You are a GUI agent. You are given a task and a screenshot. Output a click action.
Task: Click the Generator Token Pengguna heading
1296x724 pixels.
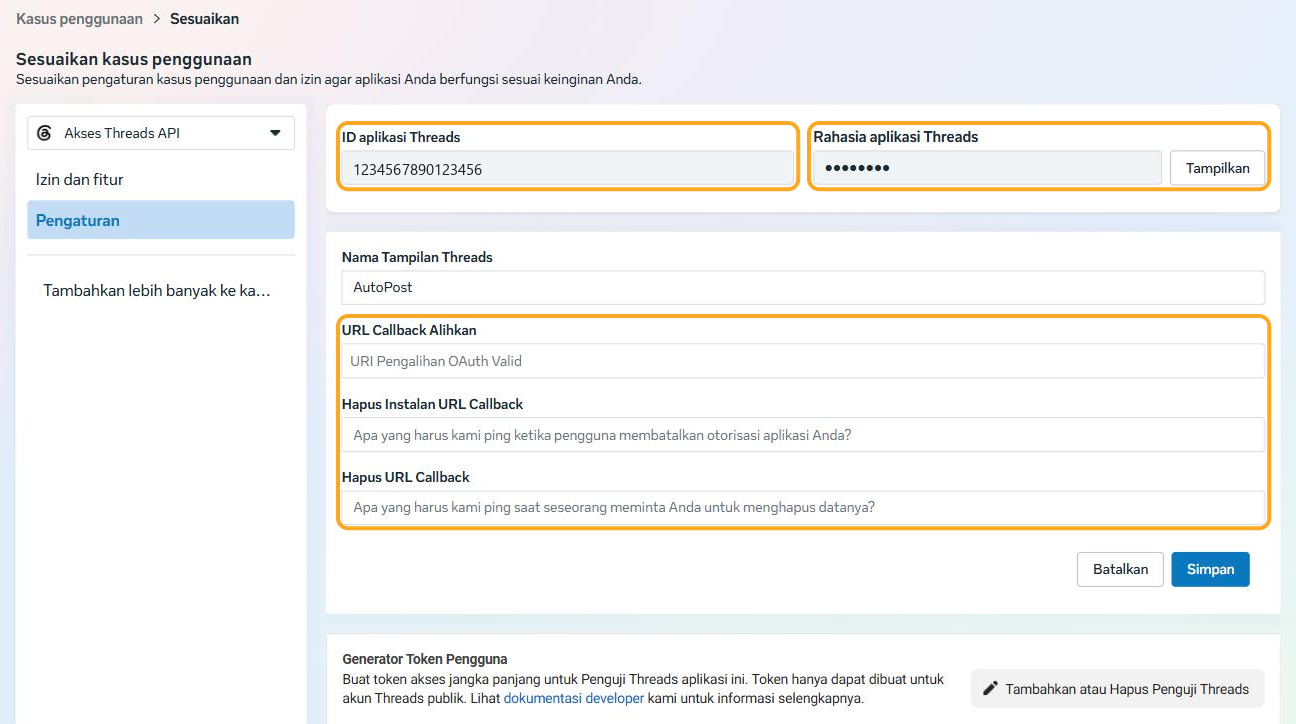[x=425, y=659]
